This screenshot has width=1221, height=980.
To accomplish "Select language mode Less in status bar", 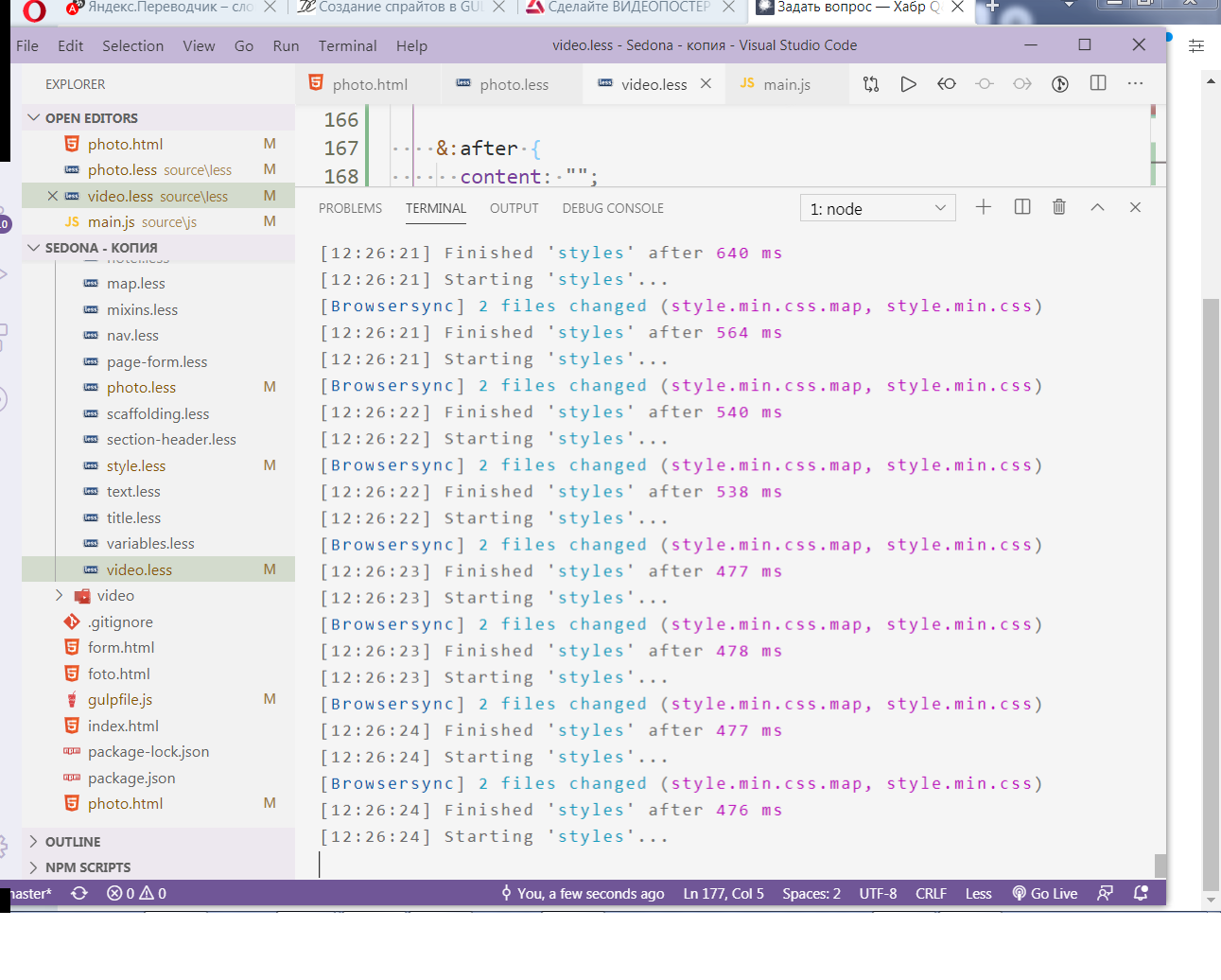I will [x=979, y=893].
